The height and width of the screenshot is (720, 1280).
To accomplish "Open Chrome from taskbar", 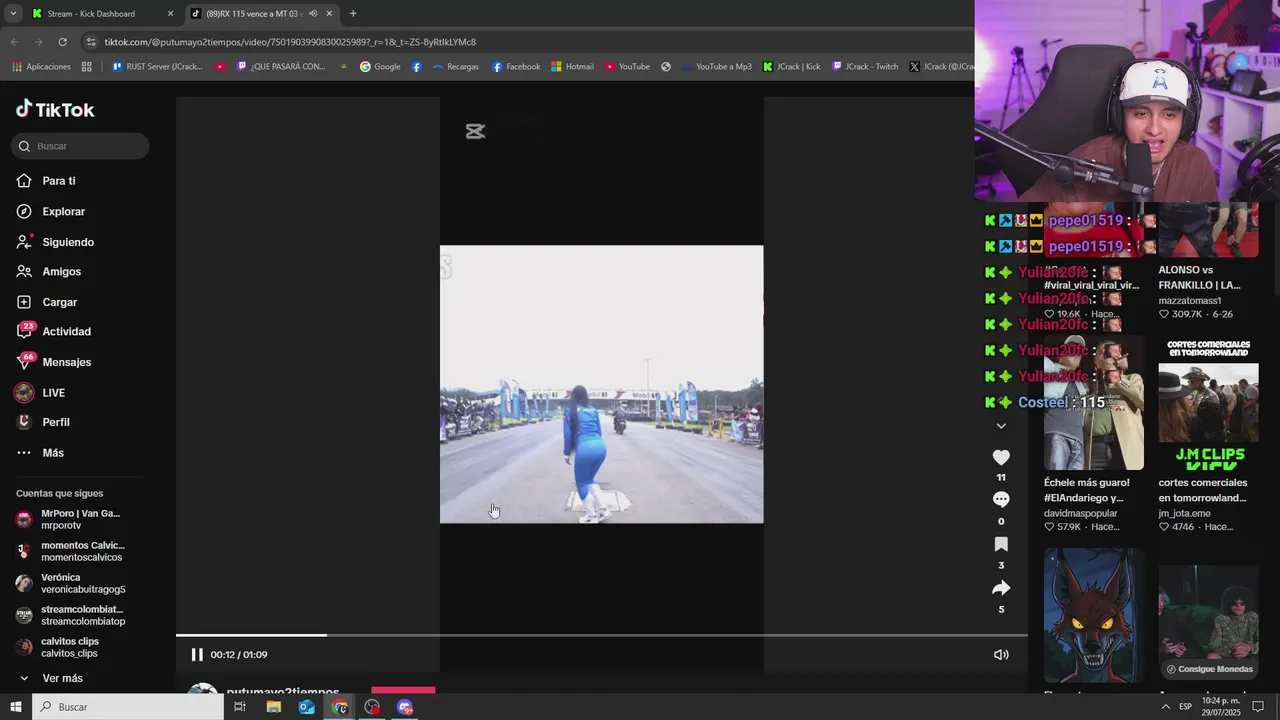I will point(340,707).
